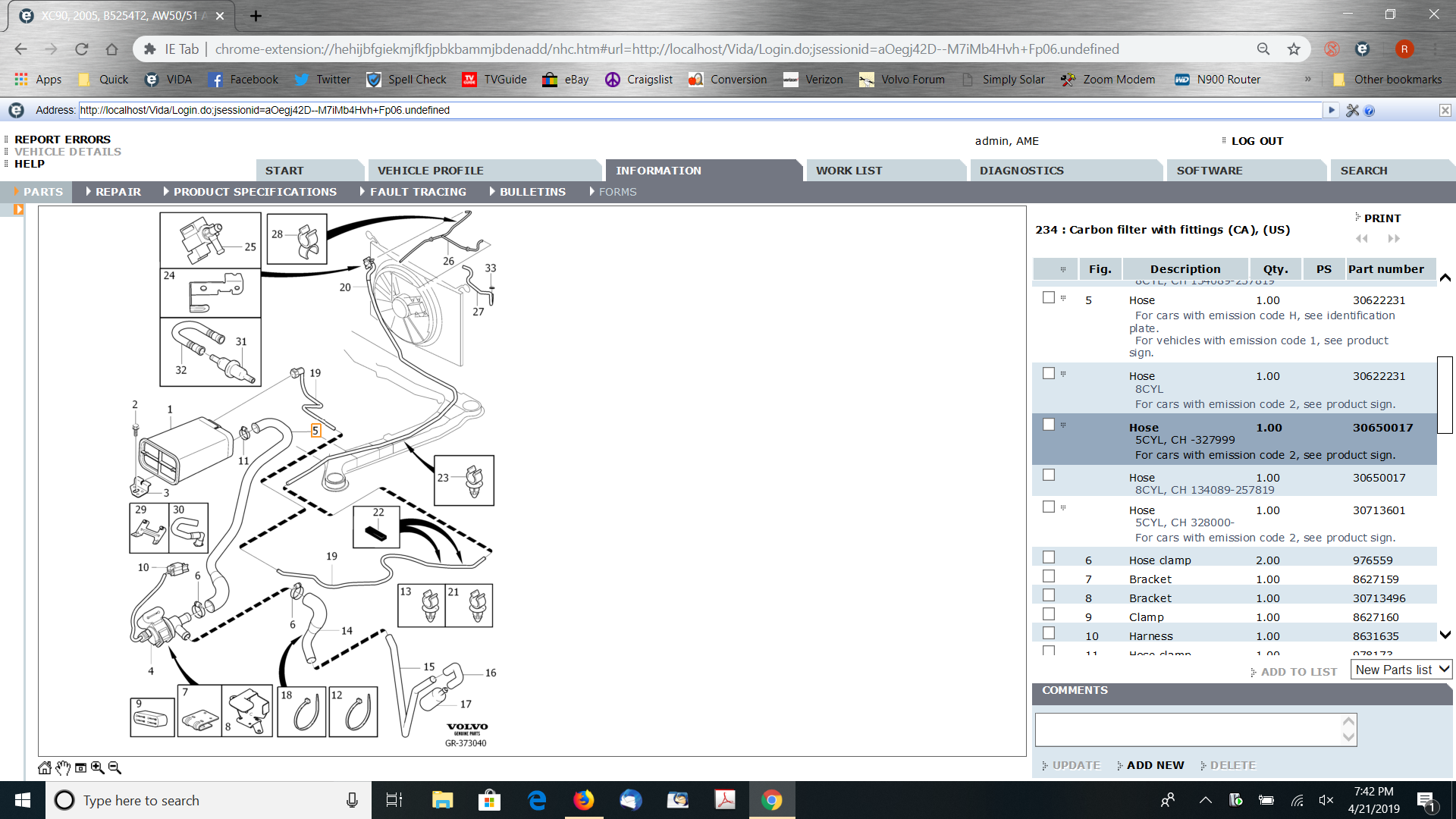This screenshot has width=1456, height=819.
Task: Tick the checkbox for Bracket 8627159
Action: tap(1049, 576)
